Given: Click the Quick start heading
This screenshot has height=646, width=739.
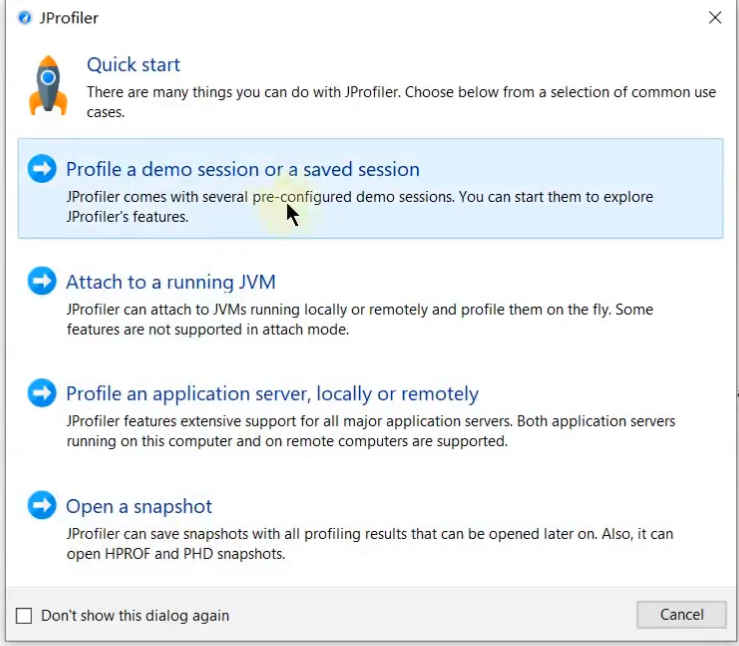Looking at the screenshot, I should (133, 65).
